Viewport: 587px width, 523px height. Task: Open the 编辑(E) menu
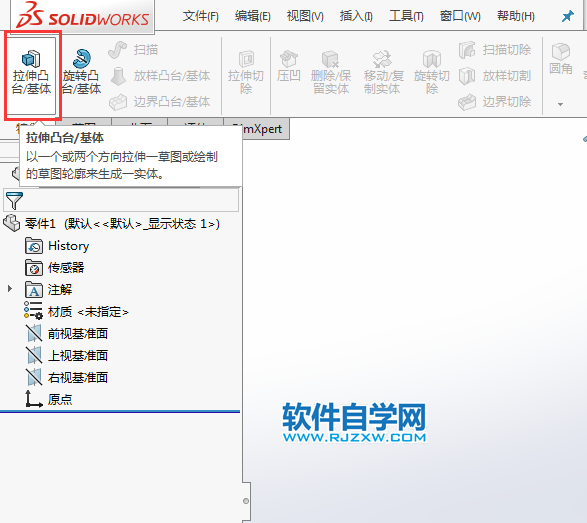253,16
